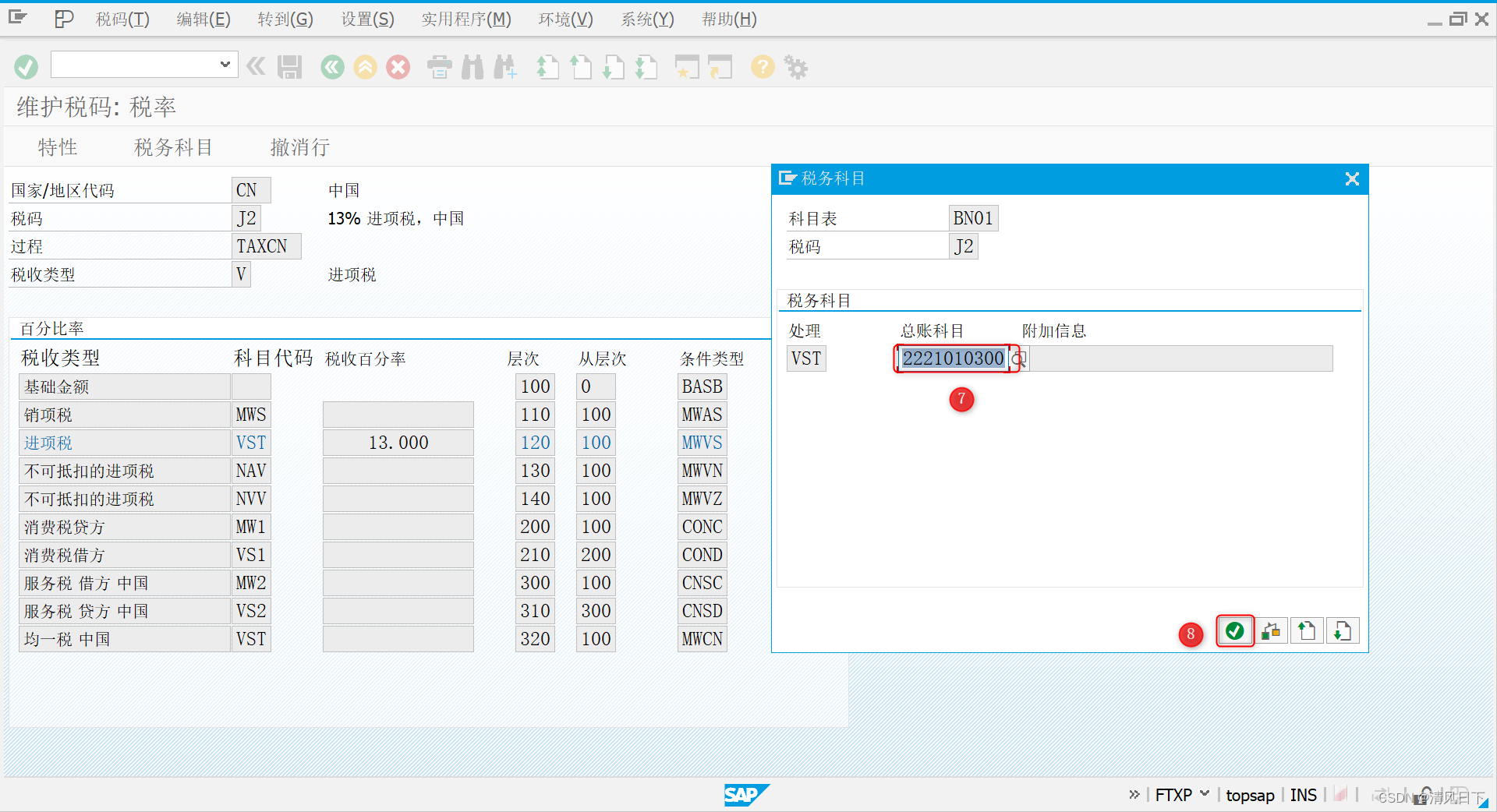
Task: Click the 税务科目 button
Action: pos(173,147)
